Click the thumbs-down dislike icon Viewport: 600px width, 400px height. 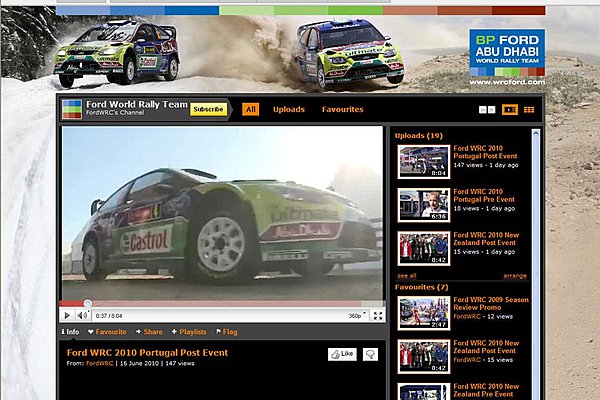click(370, 354)
